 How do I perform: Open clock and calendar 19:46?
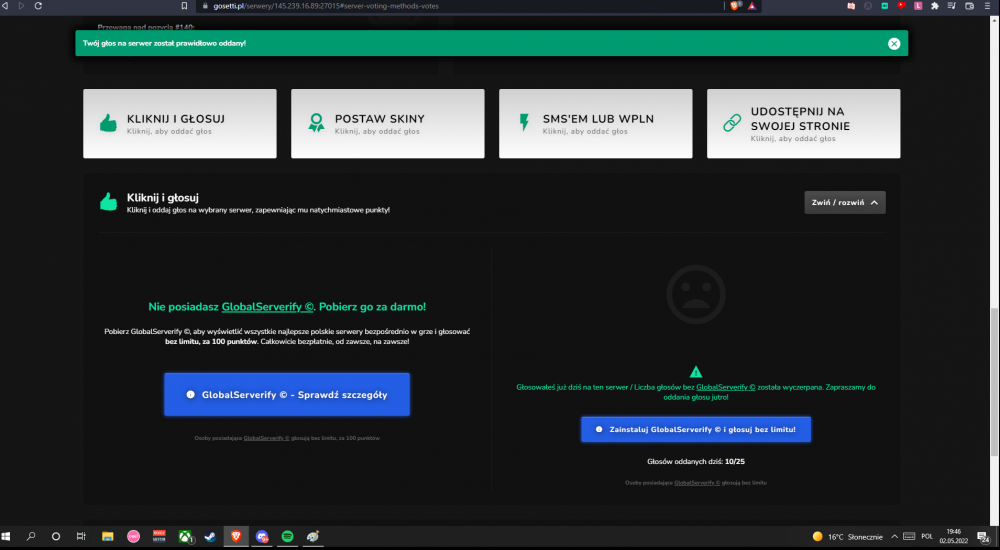click(953, 537)
